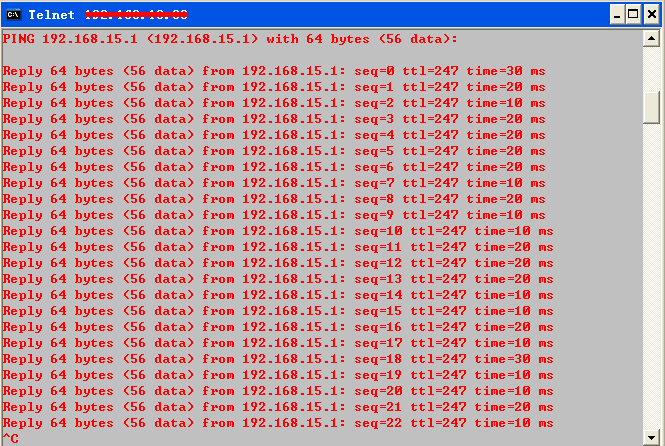Image resolution: width=665 pixels, height=446 pixels.
Task: Select the reply line with seq=8
Action: 274,199
